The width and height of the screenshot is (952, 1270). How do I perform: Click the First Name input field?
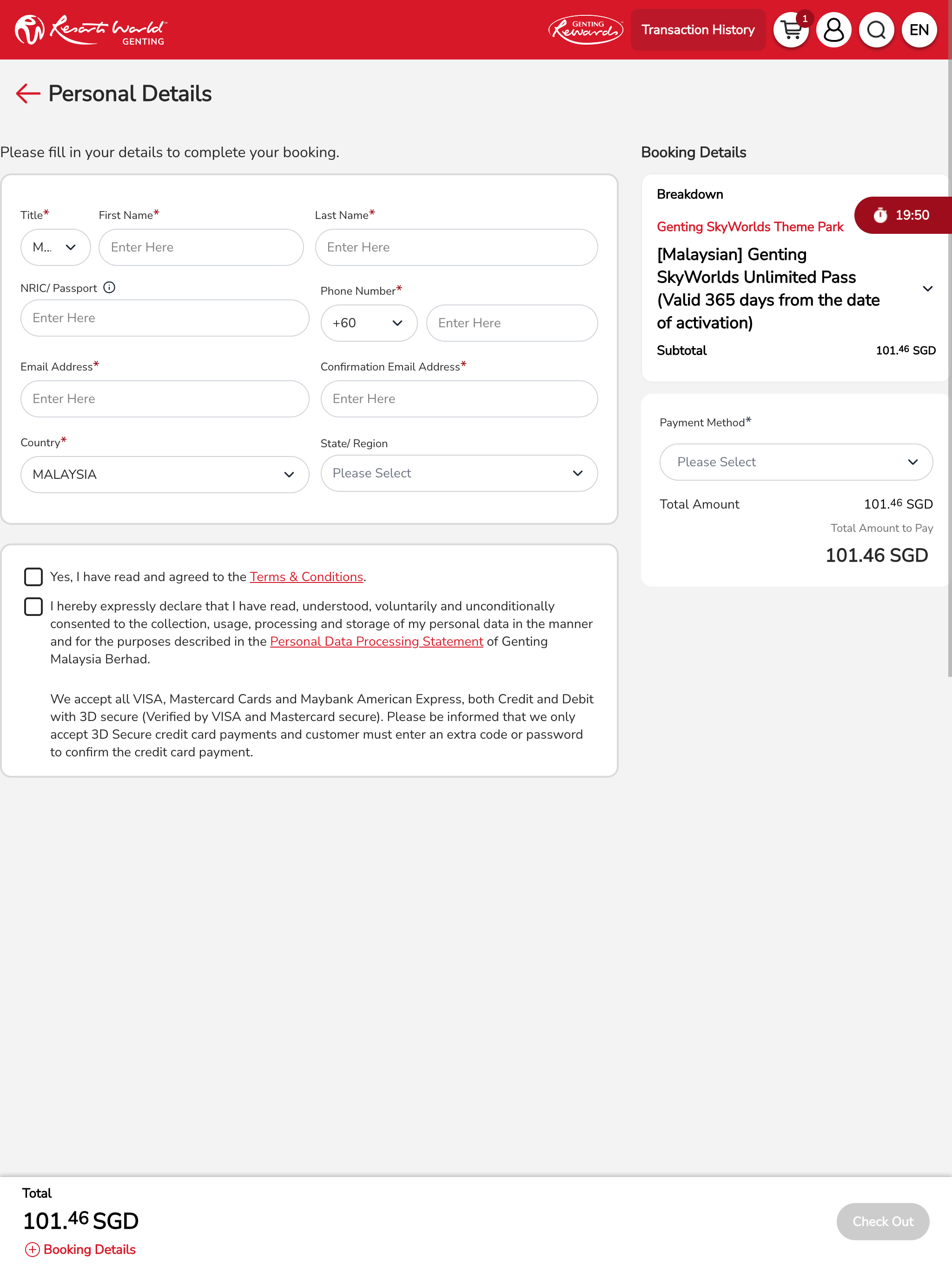coord(201,247)
